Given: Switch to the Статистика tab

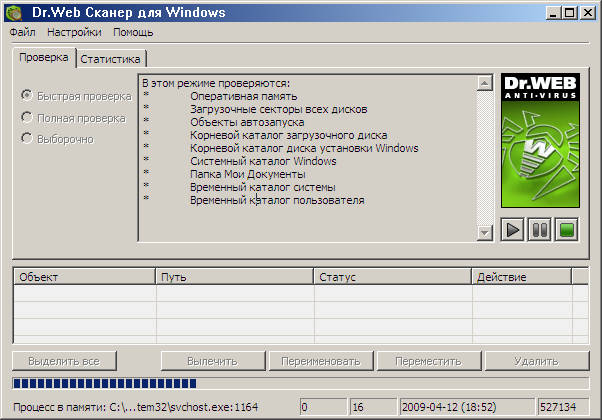Looking at the screenshot, I should [111, 59].
